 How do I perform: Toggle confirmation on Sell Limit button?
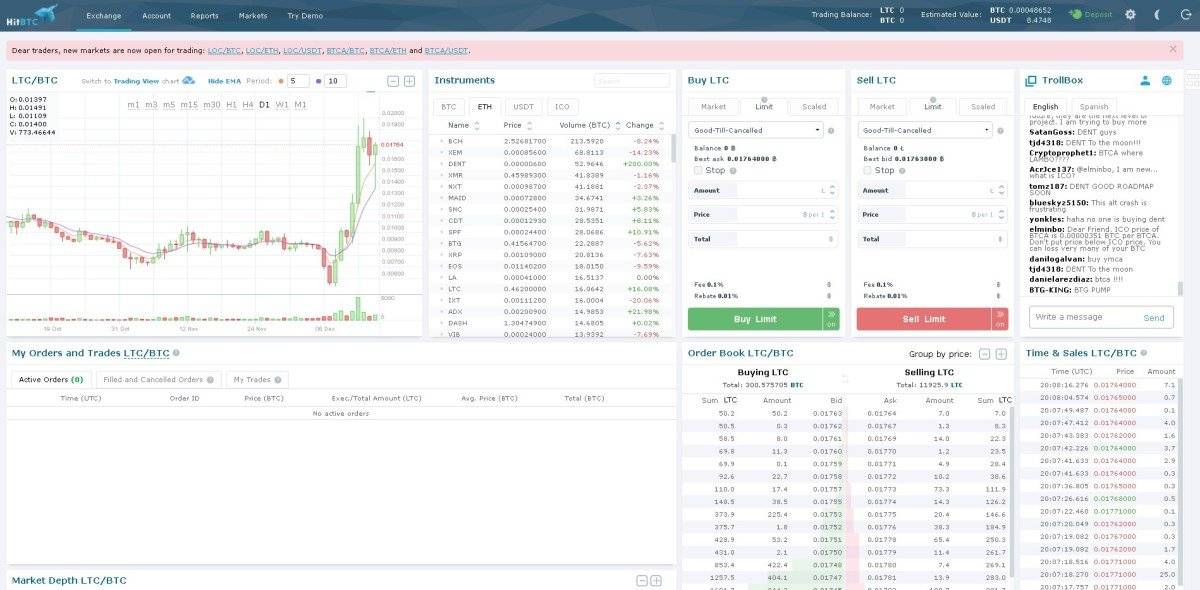click(1000, 319)
